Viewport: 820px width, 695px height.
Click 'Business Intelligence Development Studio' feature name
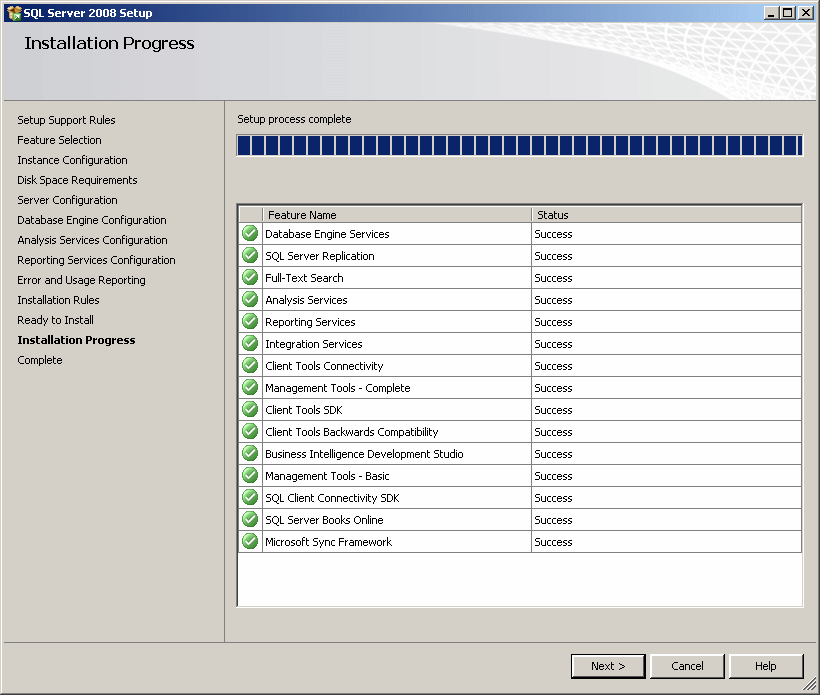point(365,453)
